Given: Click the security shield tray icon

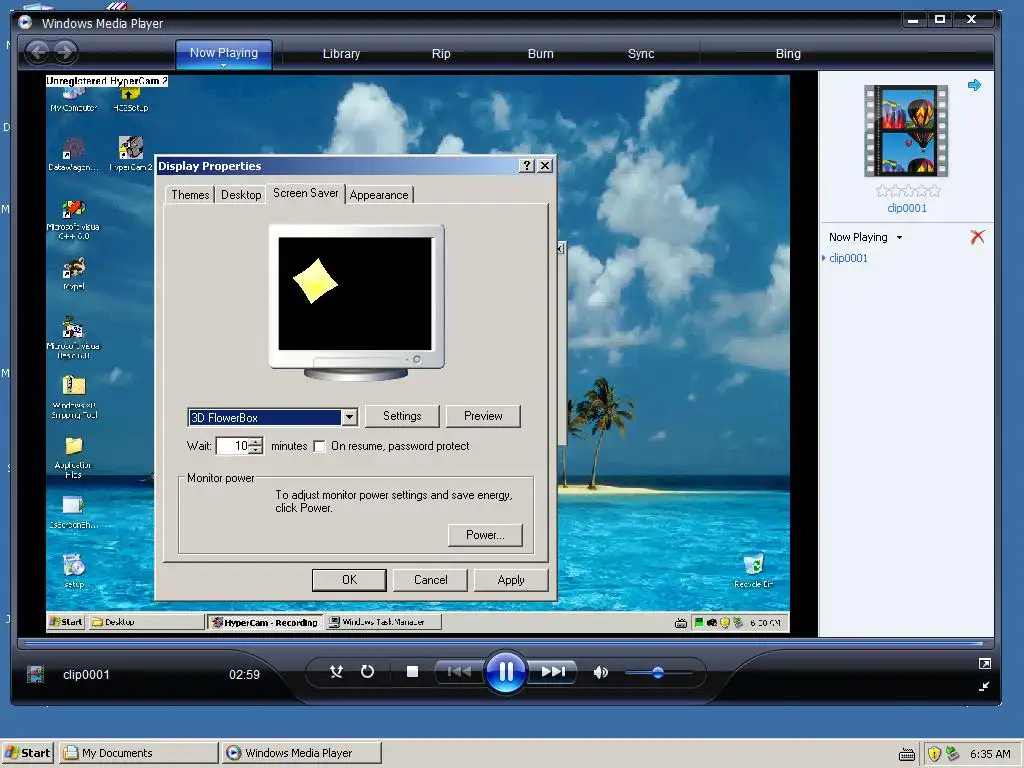Looking at the screenshot, I should (x=935, y=754).
